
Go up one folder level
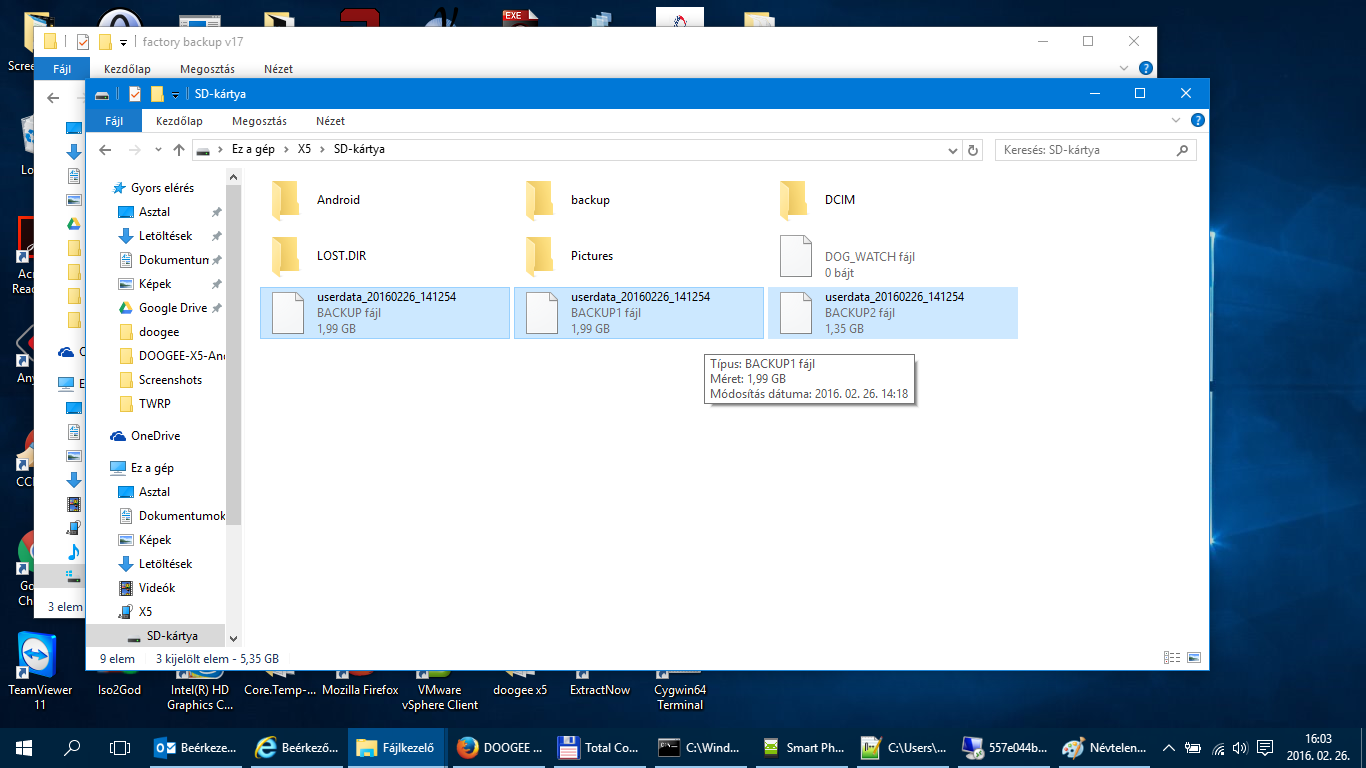(x=179, y=150)
